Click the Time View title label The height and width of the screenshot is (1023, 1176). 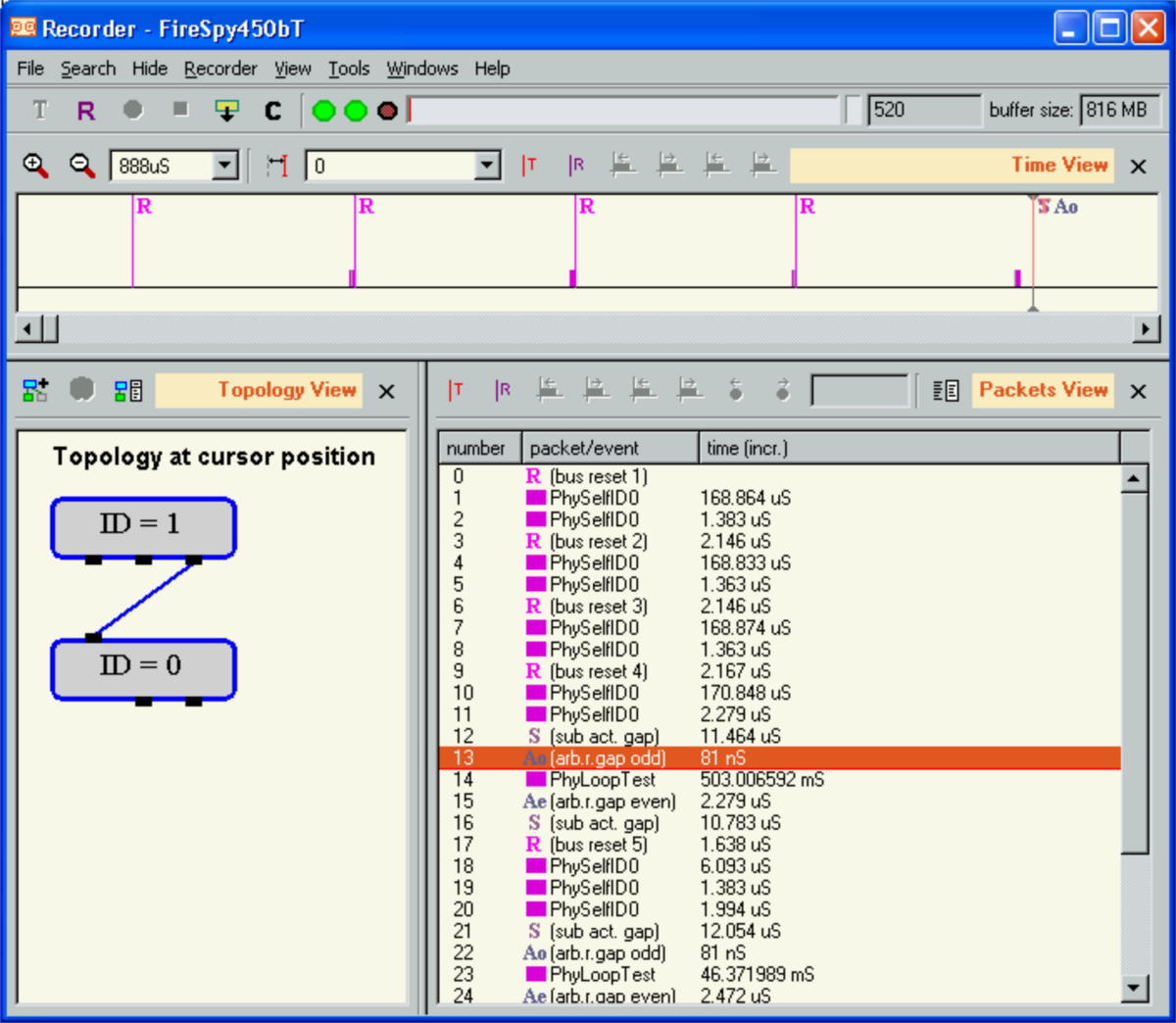coord(953,165)
